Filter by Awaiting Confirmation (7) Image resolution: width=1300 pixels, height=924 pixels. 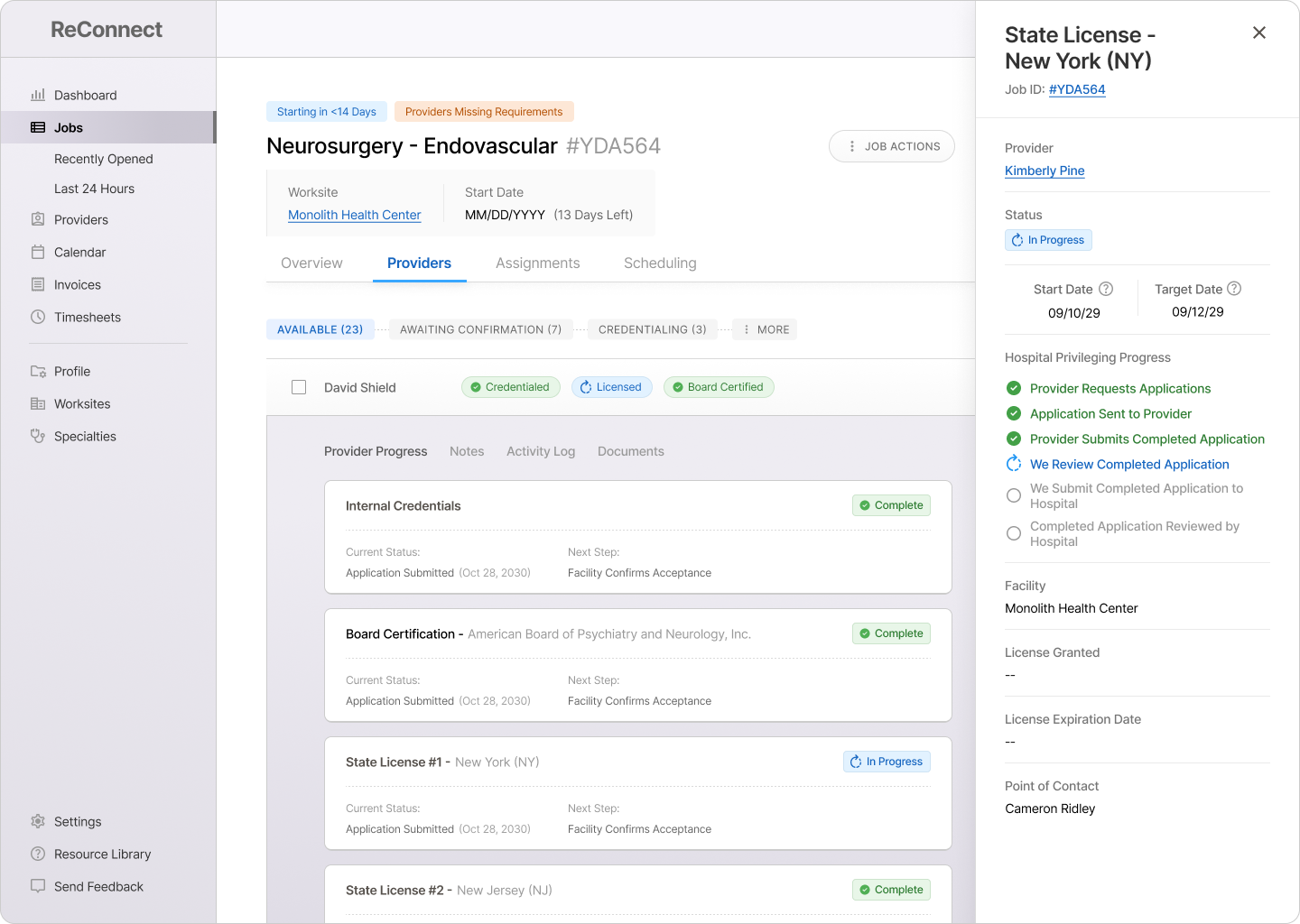(x=481, y=329)
